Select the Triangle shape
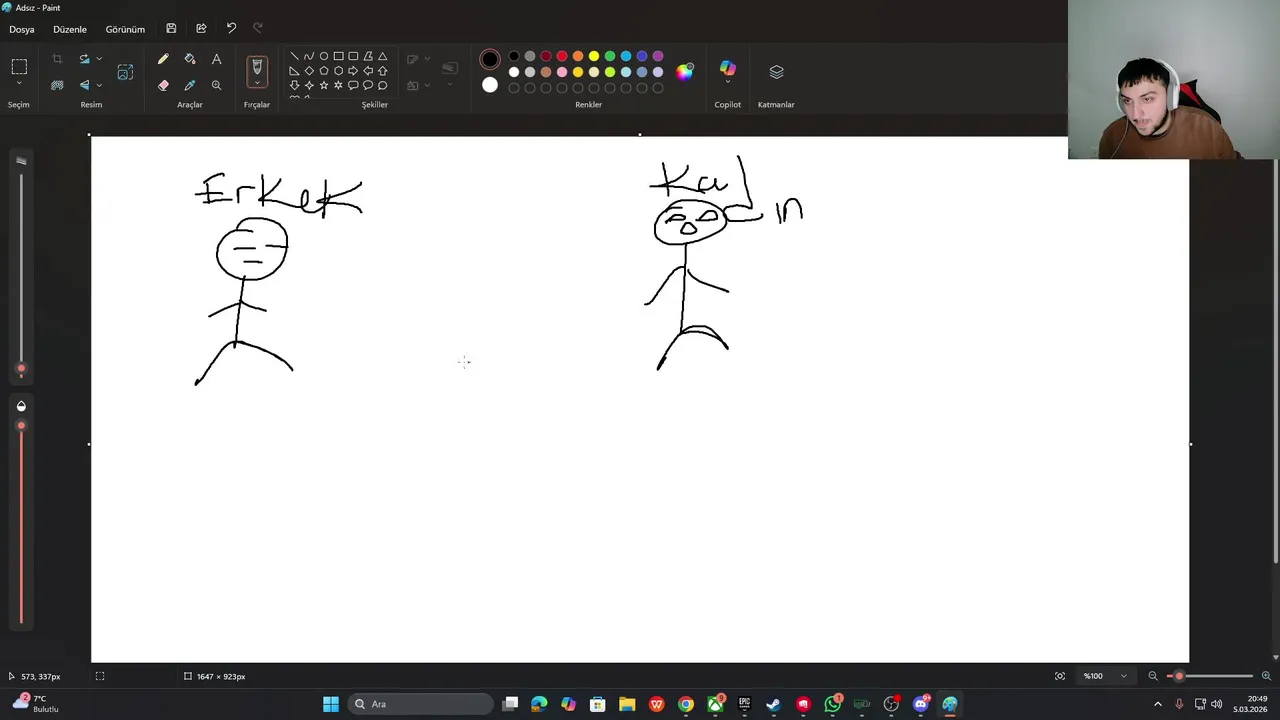This screenshot has height=720, width=1280. point(382,56)
